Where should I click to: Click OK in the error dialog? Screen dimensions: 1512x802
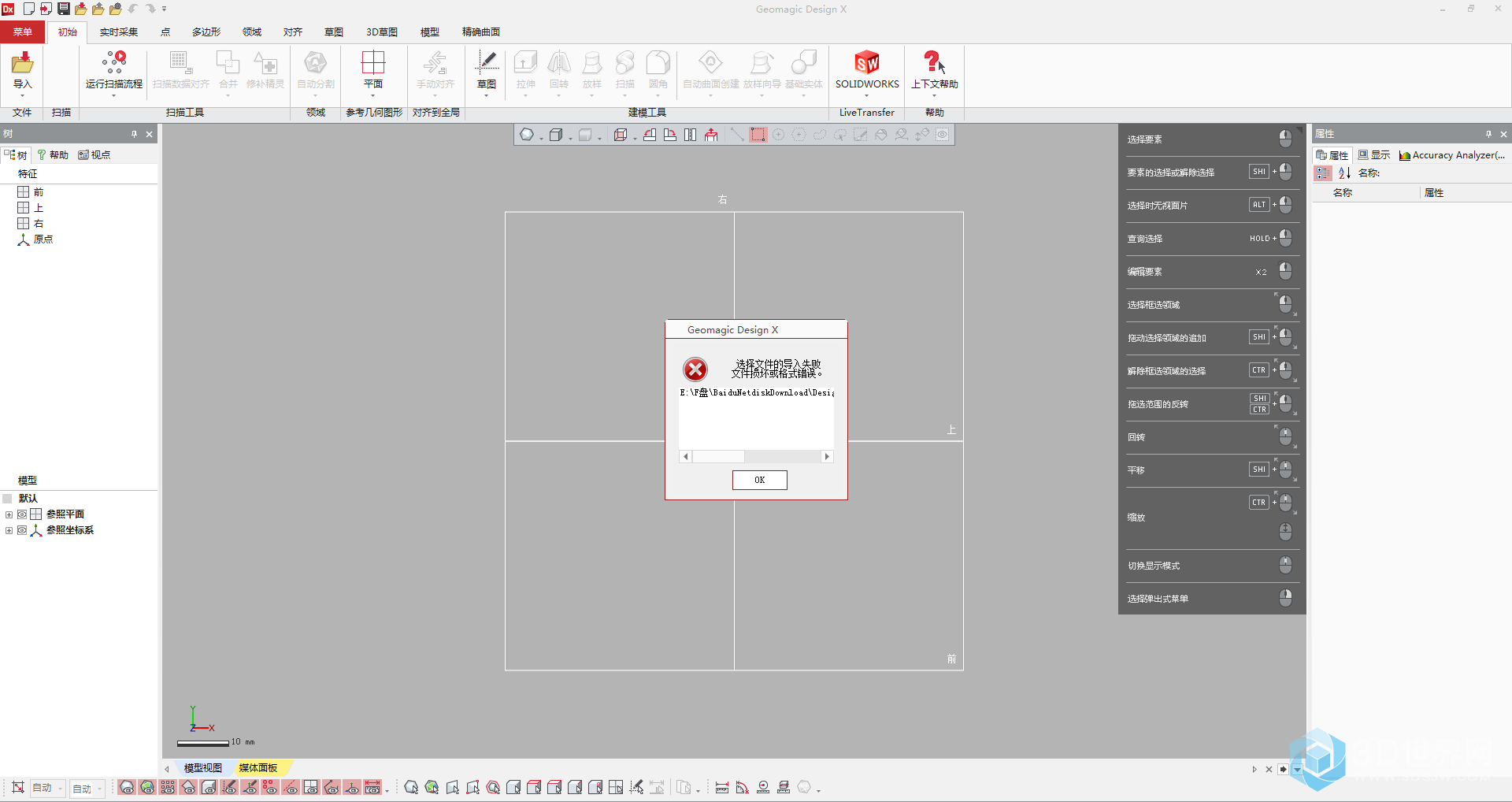tap(759, 480)
